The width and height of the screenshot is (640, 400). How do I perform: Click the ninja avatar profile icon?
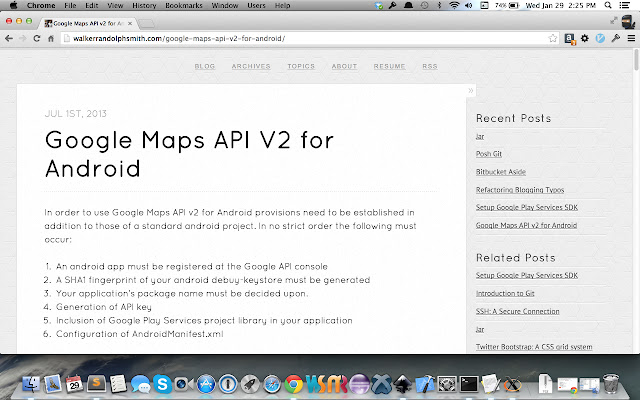628,22
